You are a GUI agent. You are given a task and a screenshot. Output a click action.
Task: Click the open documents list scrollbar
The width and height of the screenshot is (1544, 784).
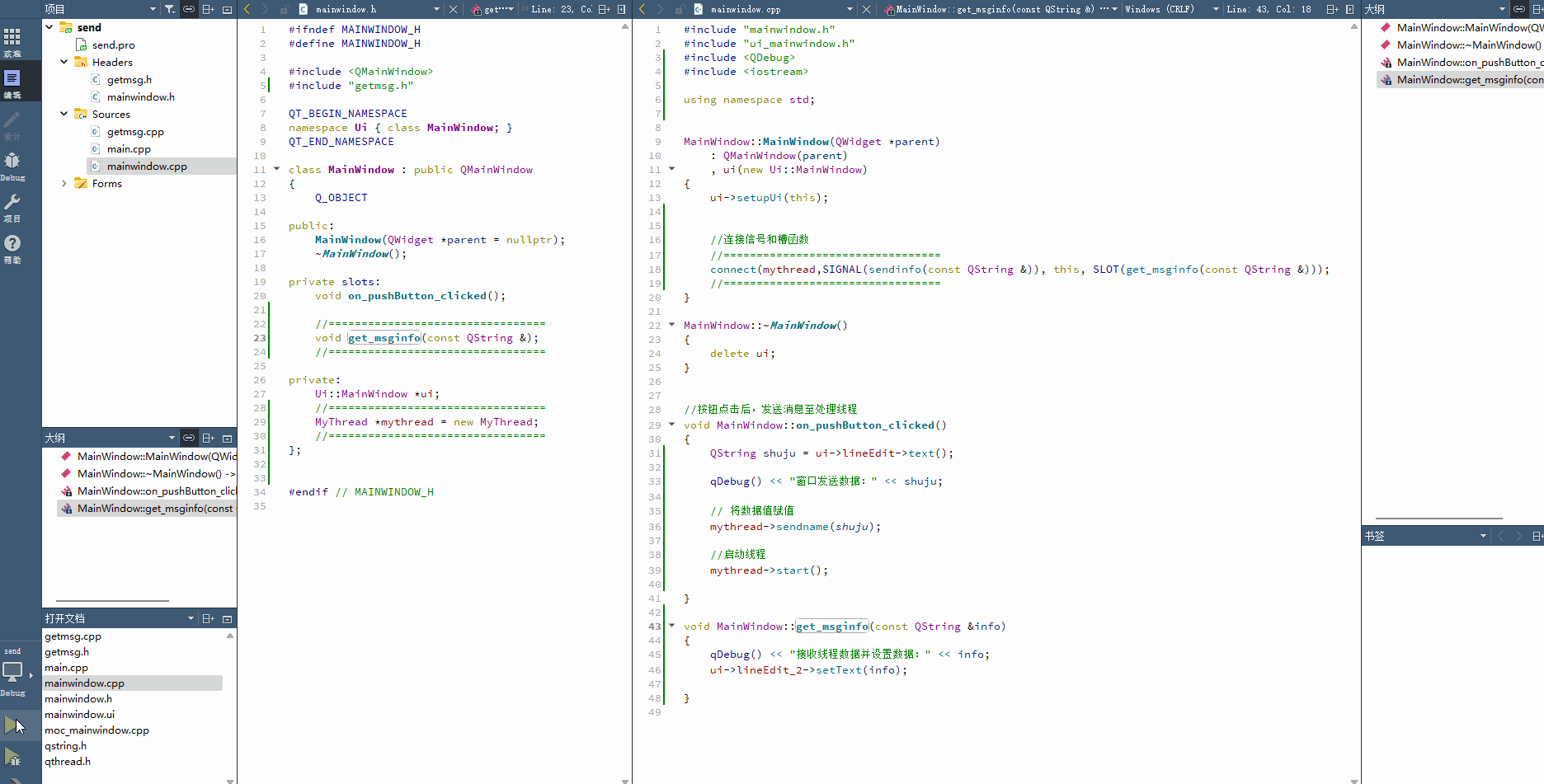point(230,707)
